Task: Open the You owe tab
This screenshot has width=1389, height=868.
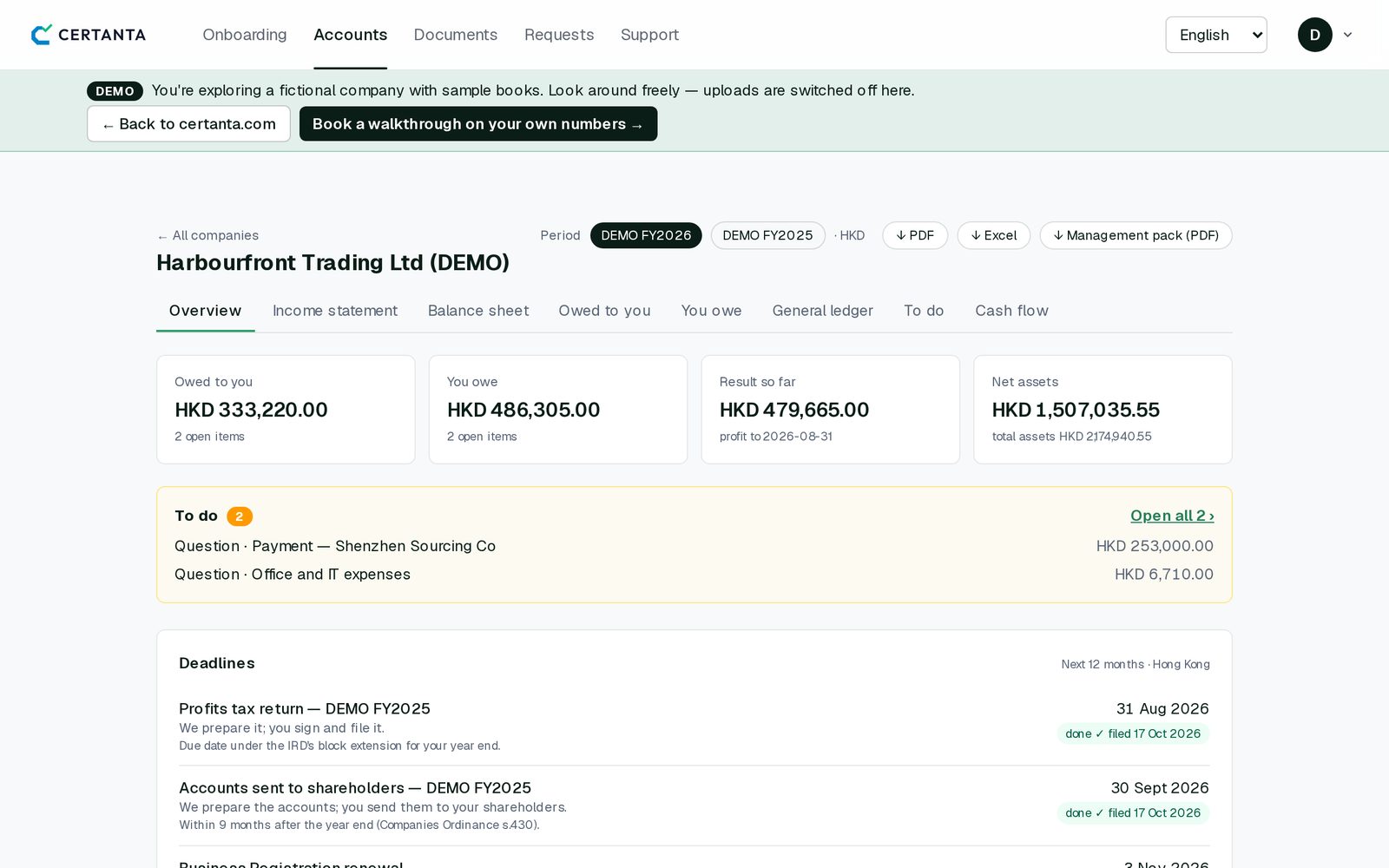Action: point(712,311)
